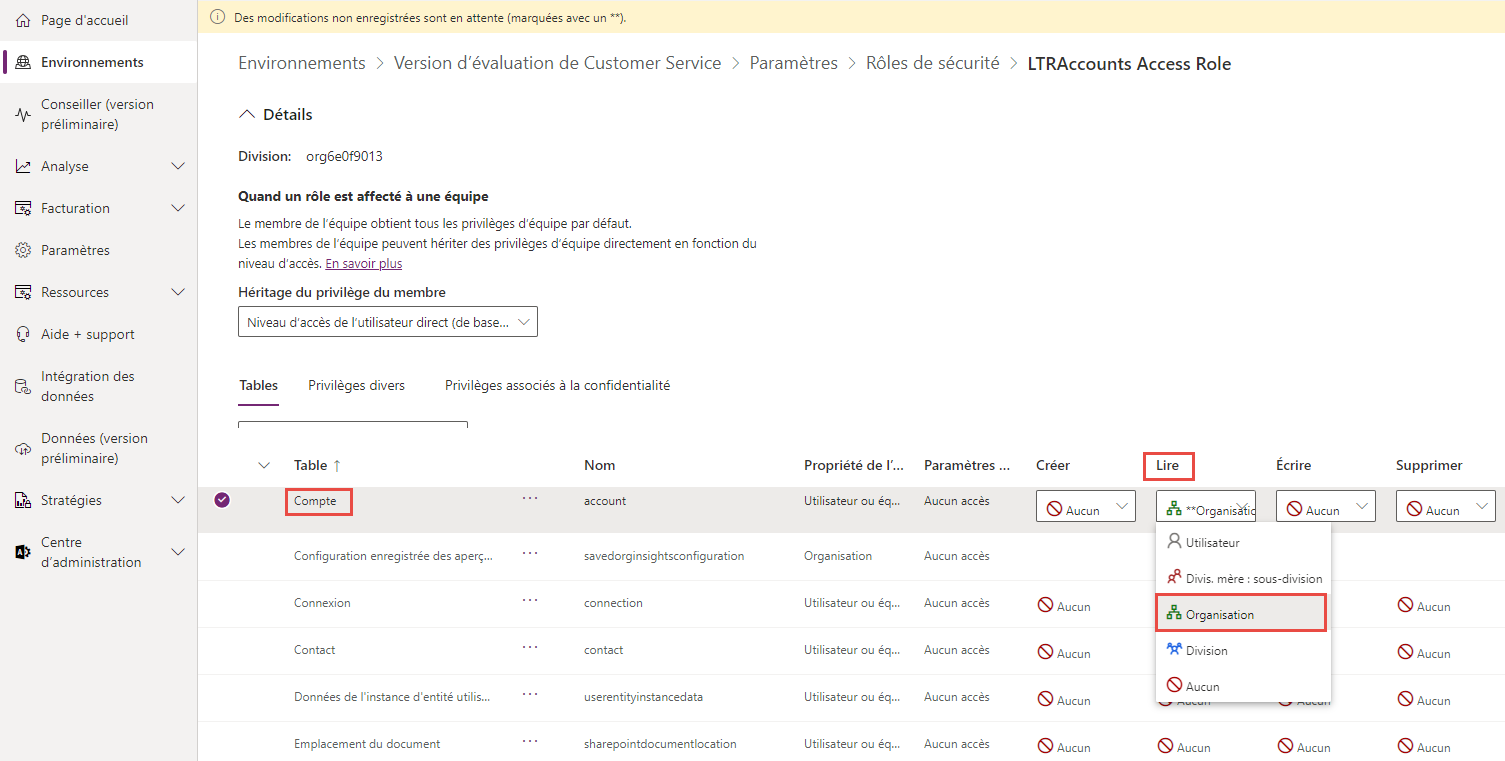Click the gear icon for Paramètres in the sidebar

(x=23, y=250)
